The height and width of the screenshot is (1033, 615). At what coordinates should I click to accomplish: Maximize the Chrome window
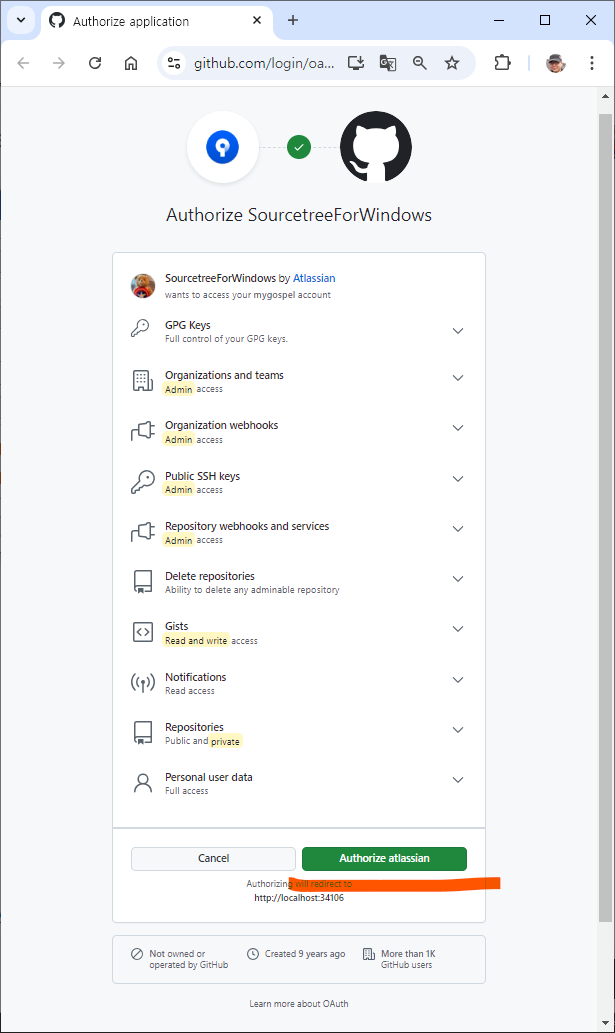coord(545,20)
